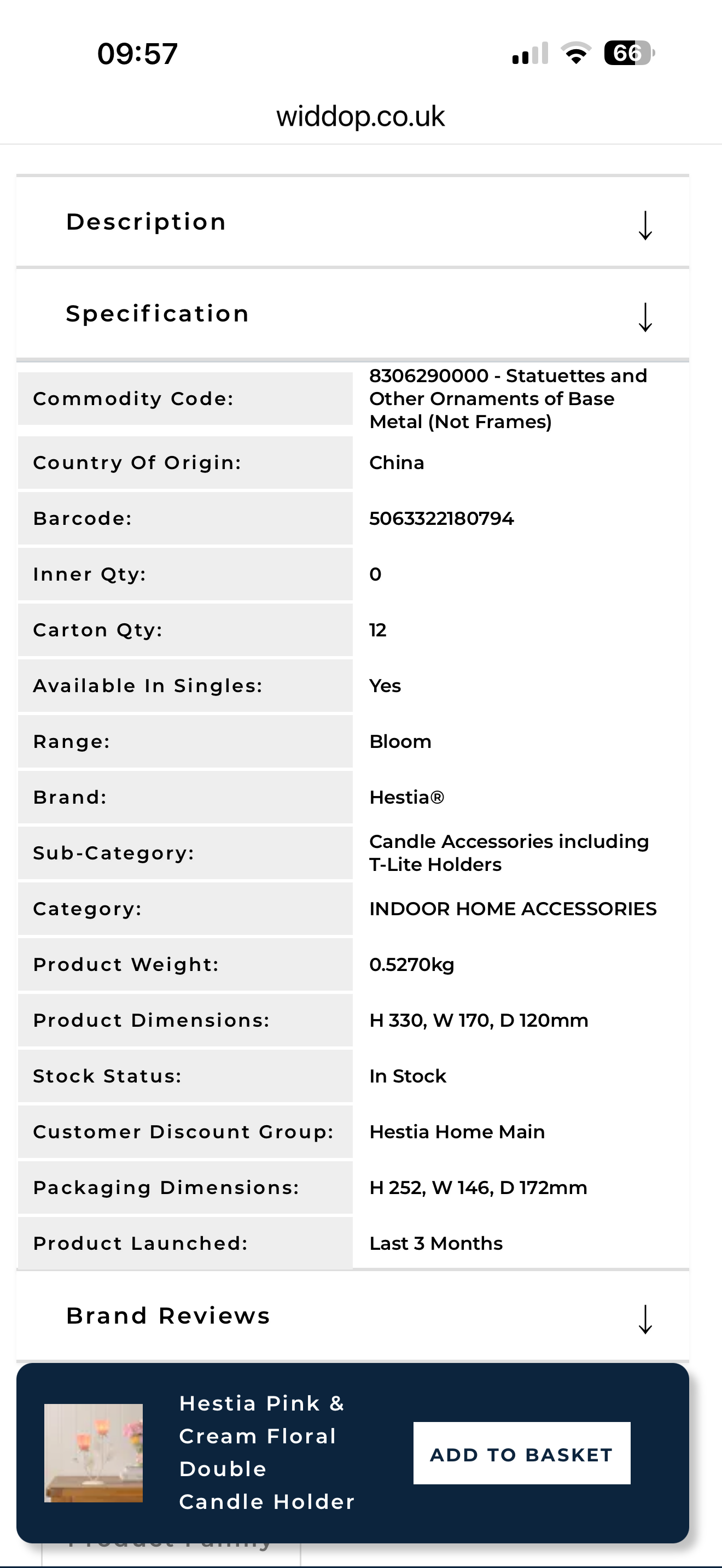The image size is (722, 1568).
Task: Tap the In Stock status value
Action: pyautogui.click(x=408, y=1076)
